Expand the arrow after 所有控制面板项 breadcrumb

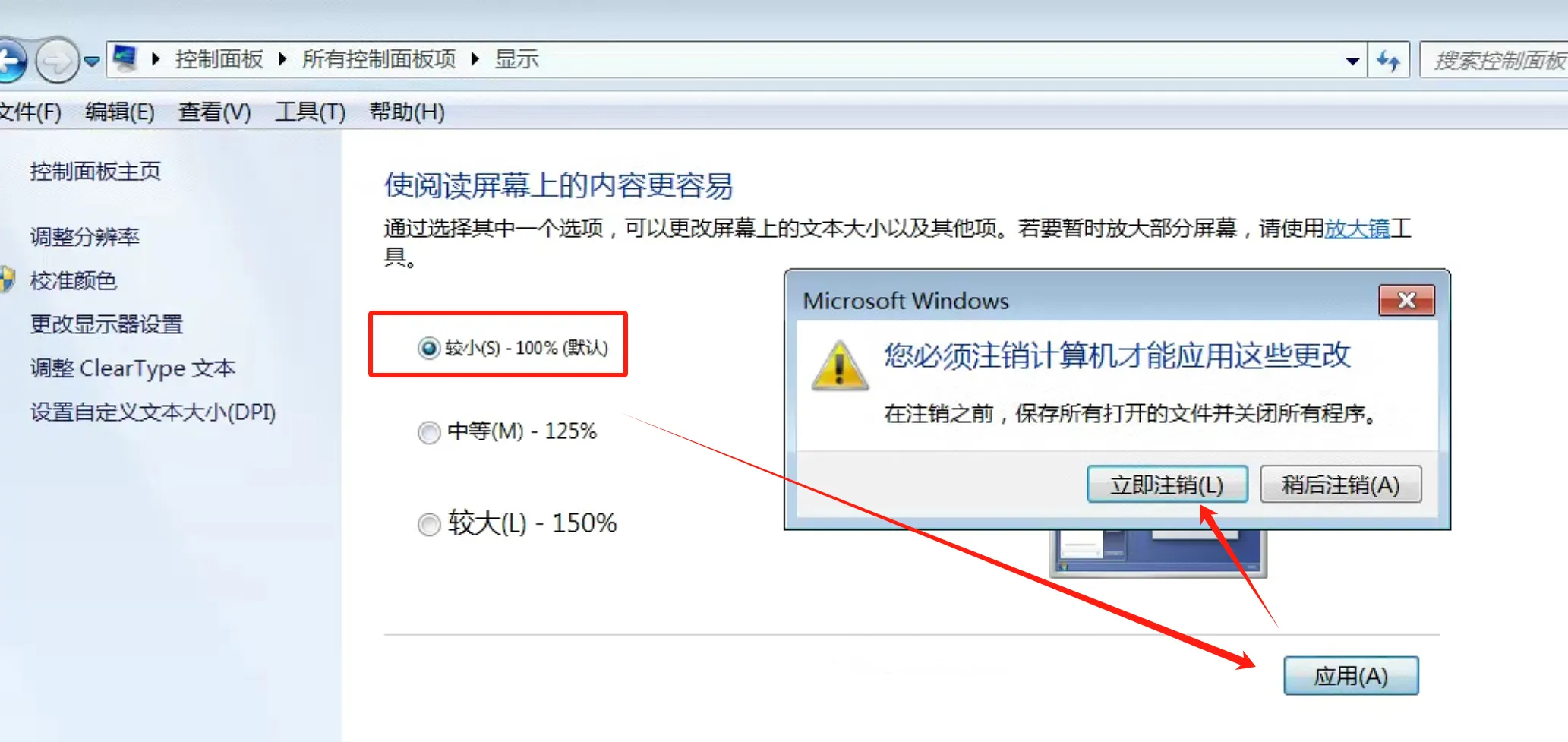[475, 59]
